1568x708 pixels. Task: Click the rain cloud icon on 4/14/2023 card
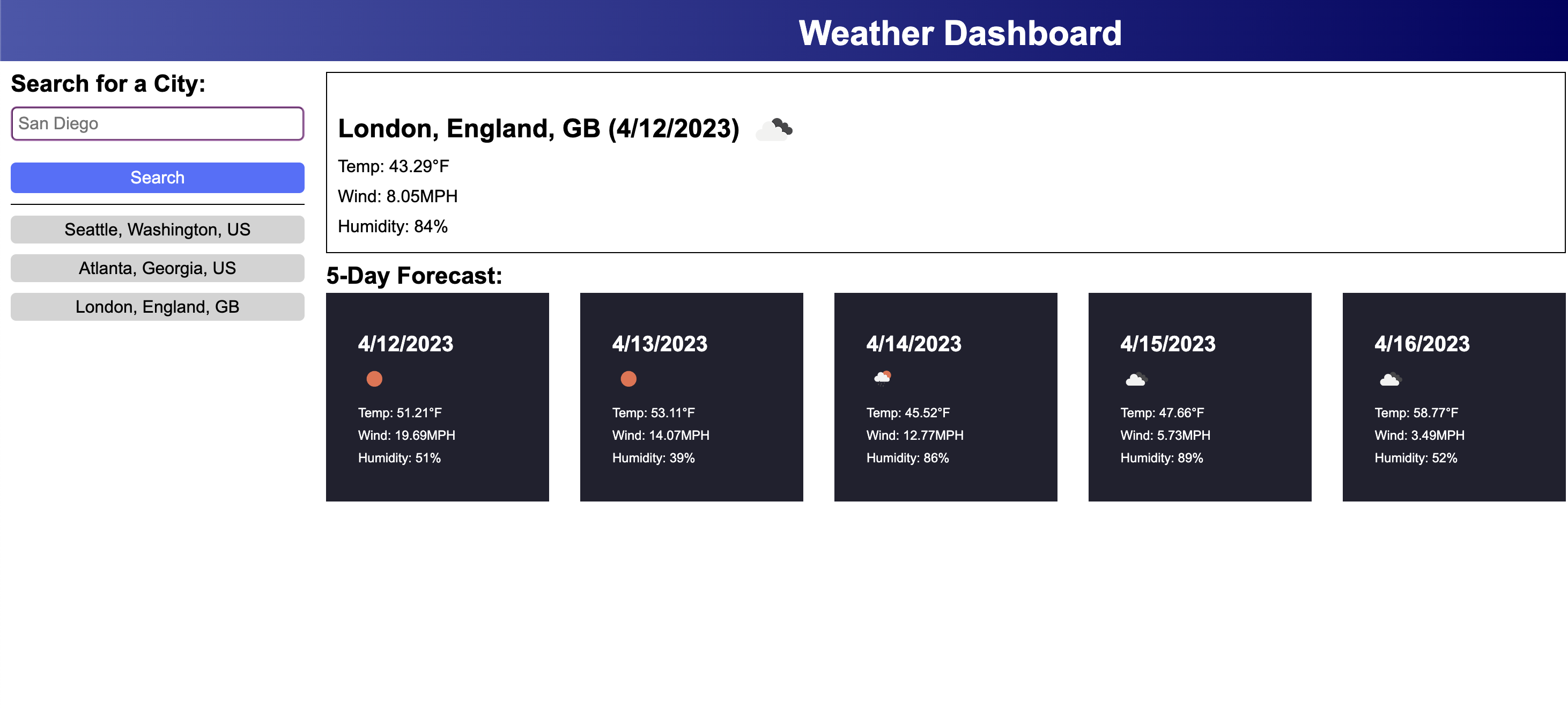tap(882, 379)
